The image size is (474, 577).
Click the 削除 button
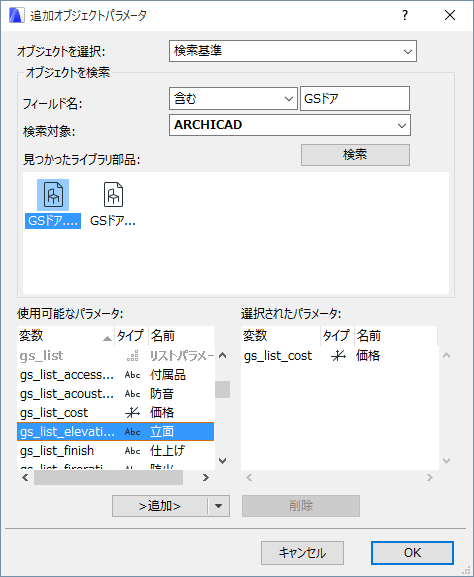(301, 506)
